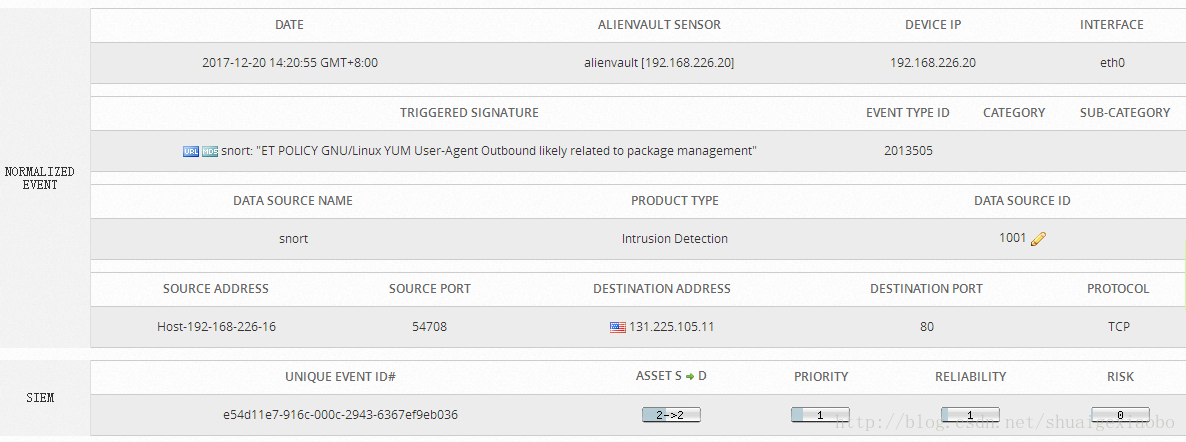Image resolution: width=1186 pixels, height=442 pixels.
Task: Click the NORMALIZED EVENT section label
Action: [x=39, y=178]
